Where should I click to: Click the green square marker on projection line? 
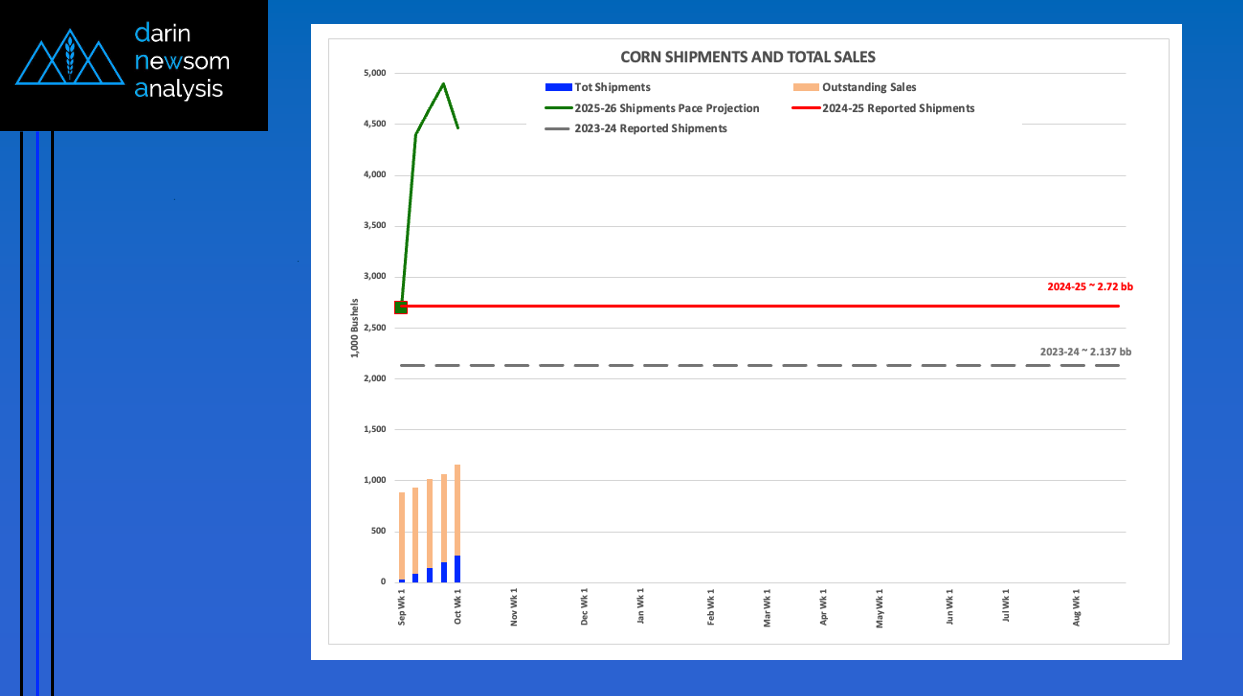point(401,307)
